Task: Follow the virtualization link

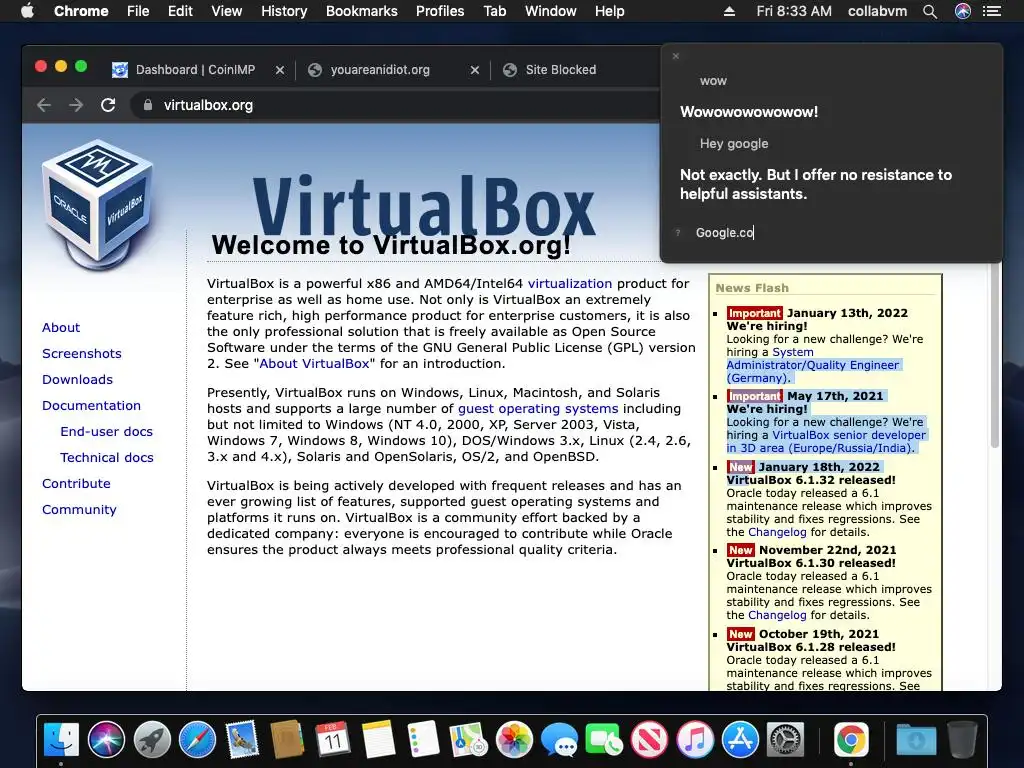Action: click(570, 283)
